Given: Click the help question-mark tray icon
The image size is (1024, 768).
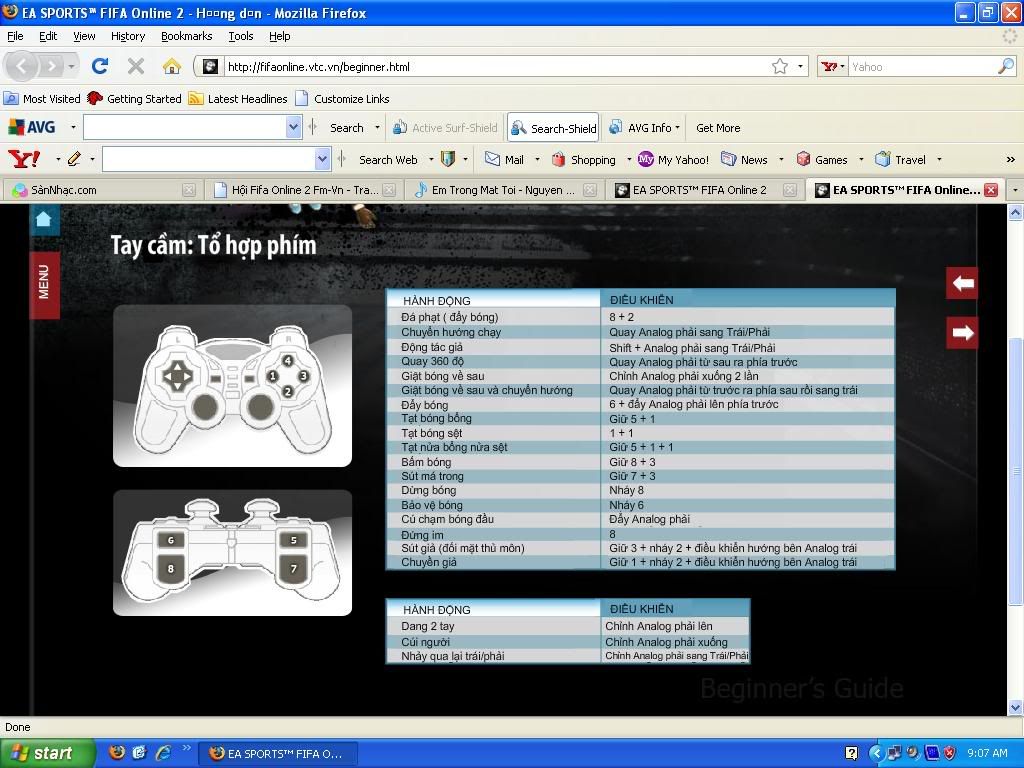Looking at the screenshot, I should (852, 753).
